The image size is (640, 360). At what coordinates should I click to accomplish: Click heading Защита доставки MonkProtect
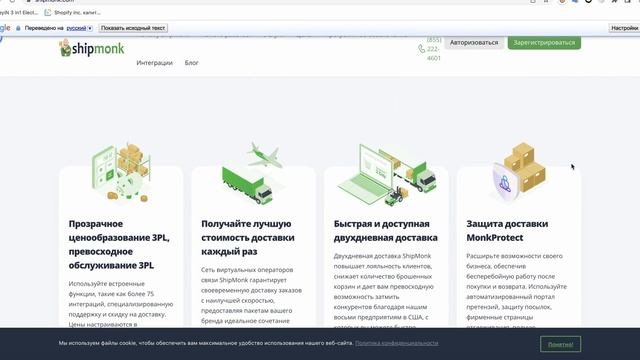[507, 231]
